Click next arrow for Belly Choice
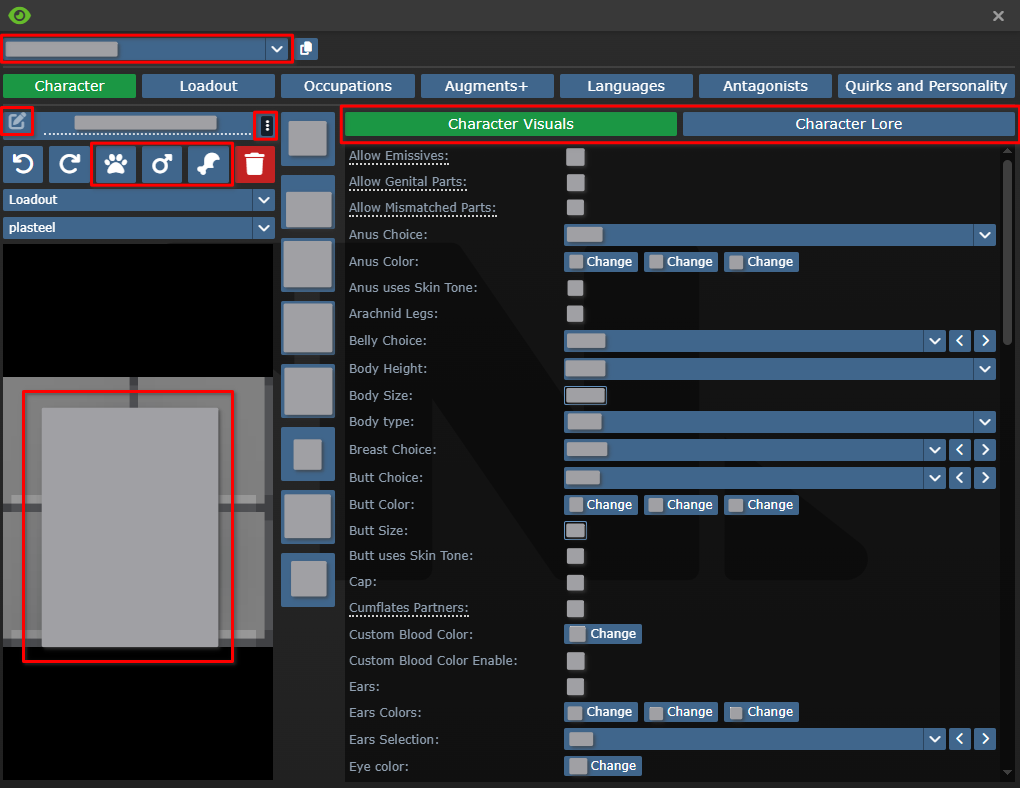The width and height of the screenshot is (1020, 788). point(985,341)
